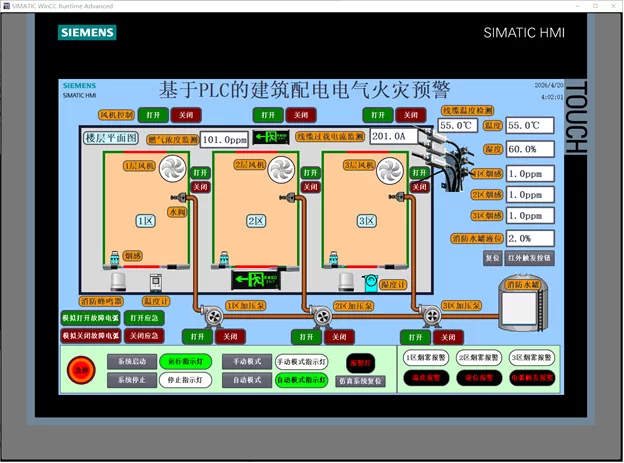Viewport: 624px width, 463px height.
Task: Click the 2.0% 消防水罐液位 field
Action: (530, 238)
